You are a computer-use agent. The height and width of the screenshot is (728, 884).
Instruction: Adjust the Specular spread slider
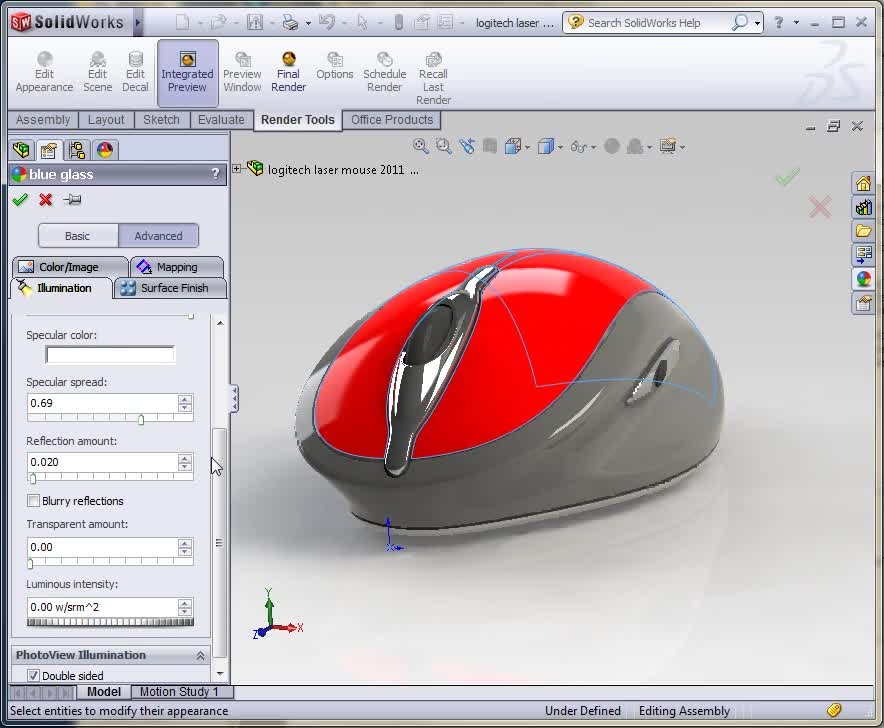[141, 419]
